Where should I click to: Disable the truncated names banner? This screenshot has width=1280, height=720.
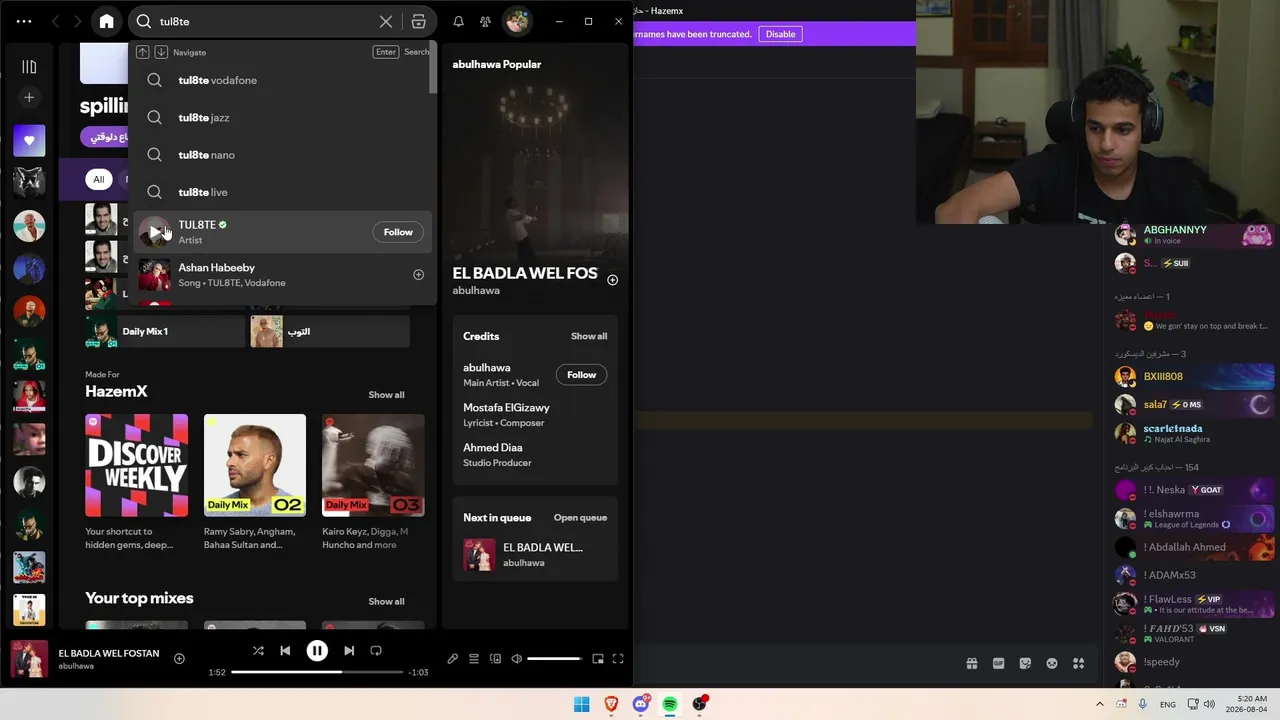click(x=780, y=34)
